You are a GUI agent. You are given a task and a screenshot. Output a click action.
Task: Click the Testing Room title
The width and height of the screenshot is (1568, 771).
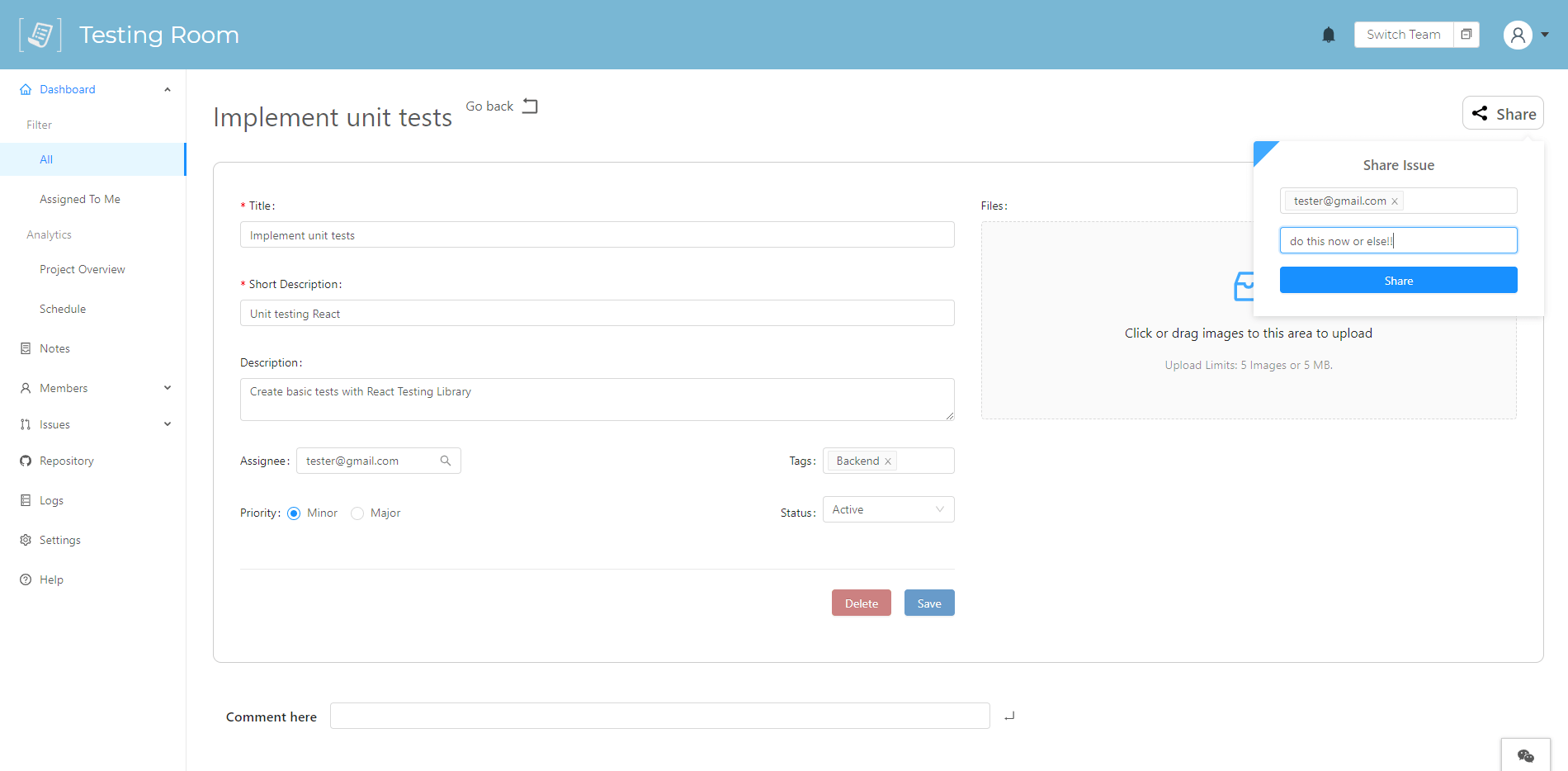tap(159, 35)
